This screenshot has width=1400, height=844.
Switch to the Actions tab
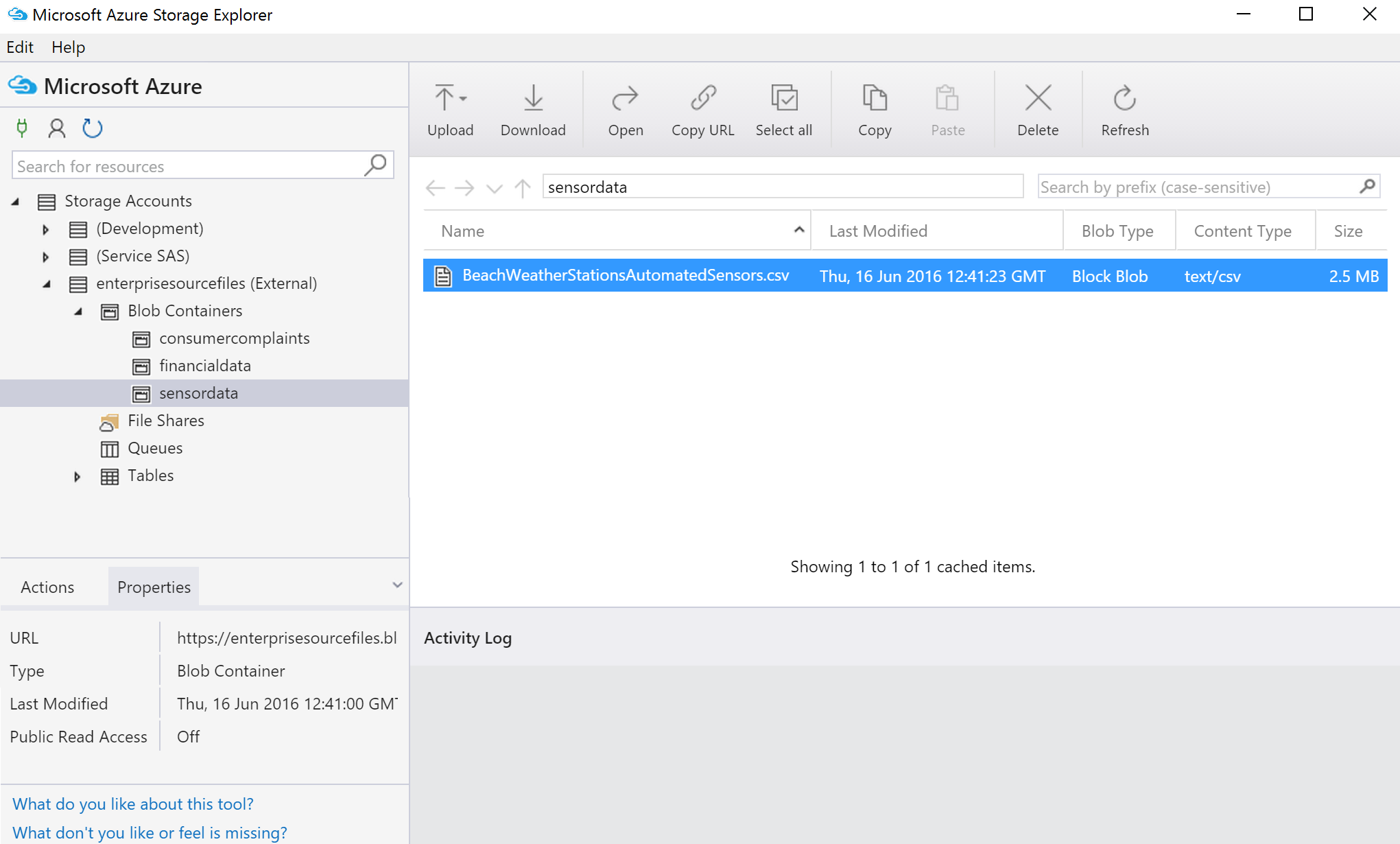pyautogui.click(x=47, y=587)
